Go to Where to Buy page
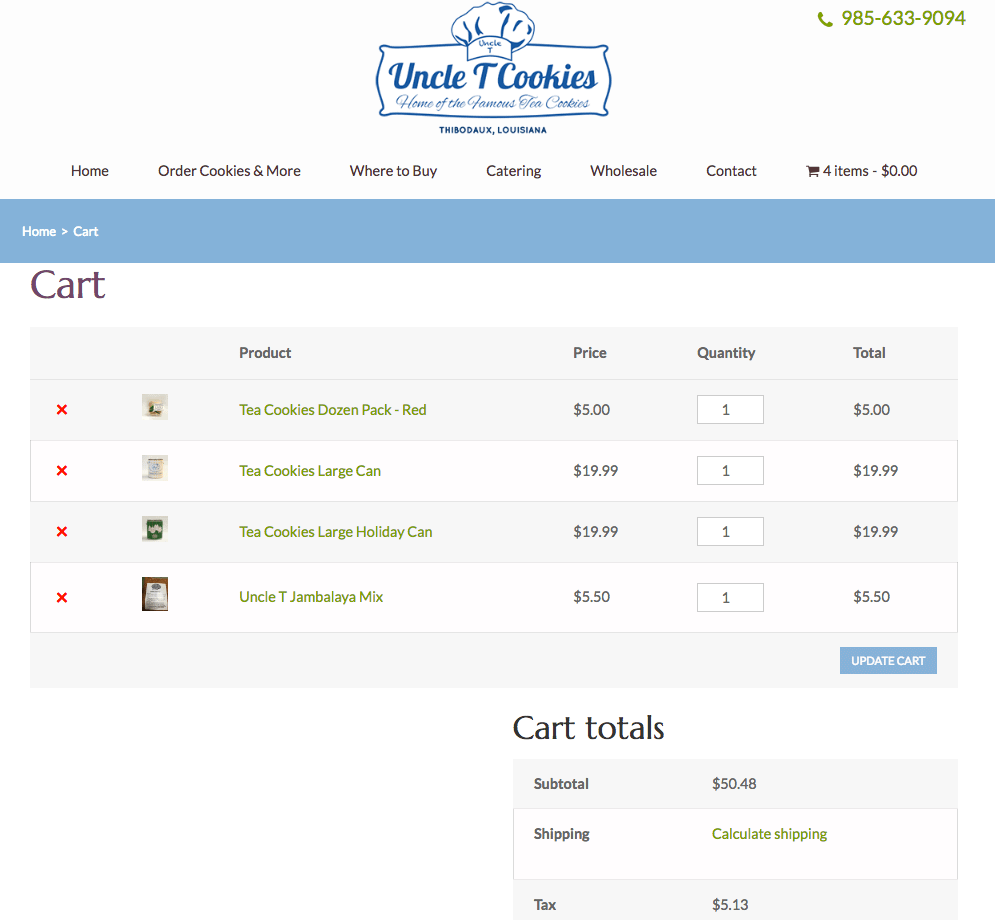Screen dimensions: 995x920 (393, 171)
